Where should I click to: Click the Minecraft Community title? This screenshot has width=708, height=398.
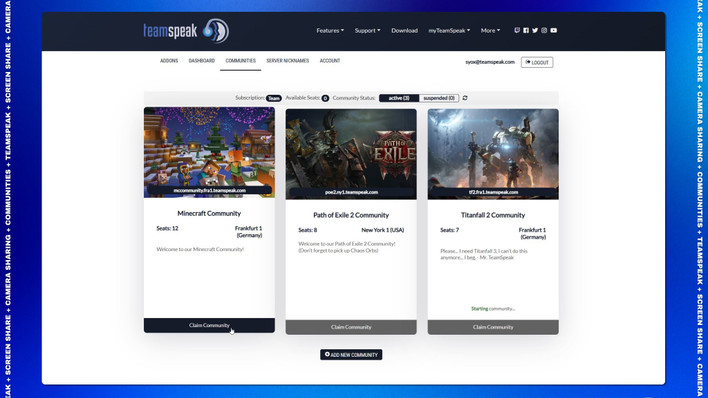coord(209,213)
